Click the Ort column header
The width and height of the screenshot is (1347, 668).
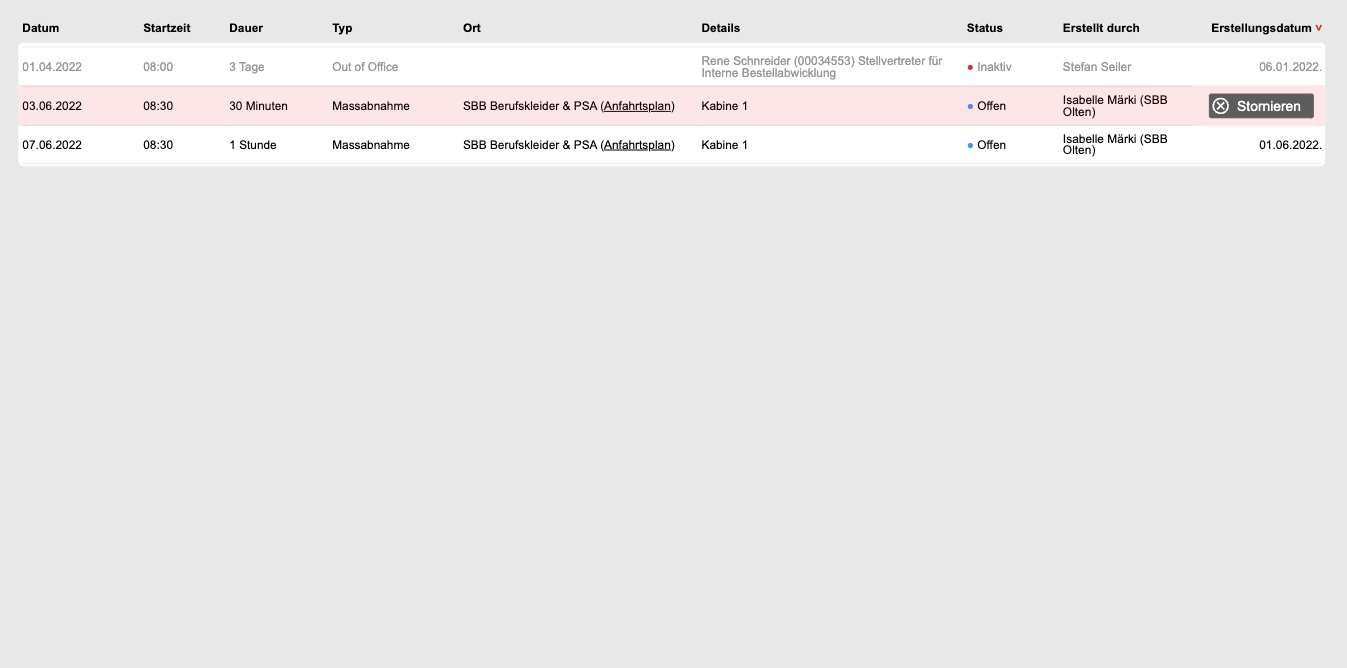pyautogui.click(x=472, y=28)
